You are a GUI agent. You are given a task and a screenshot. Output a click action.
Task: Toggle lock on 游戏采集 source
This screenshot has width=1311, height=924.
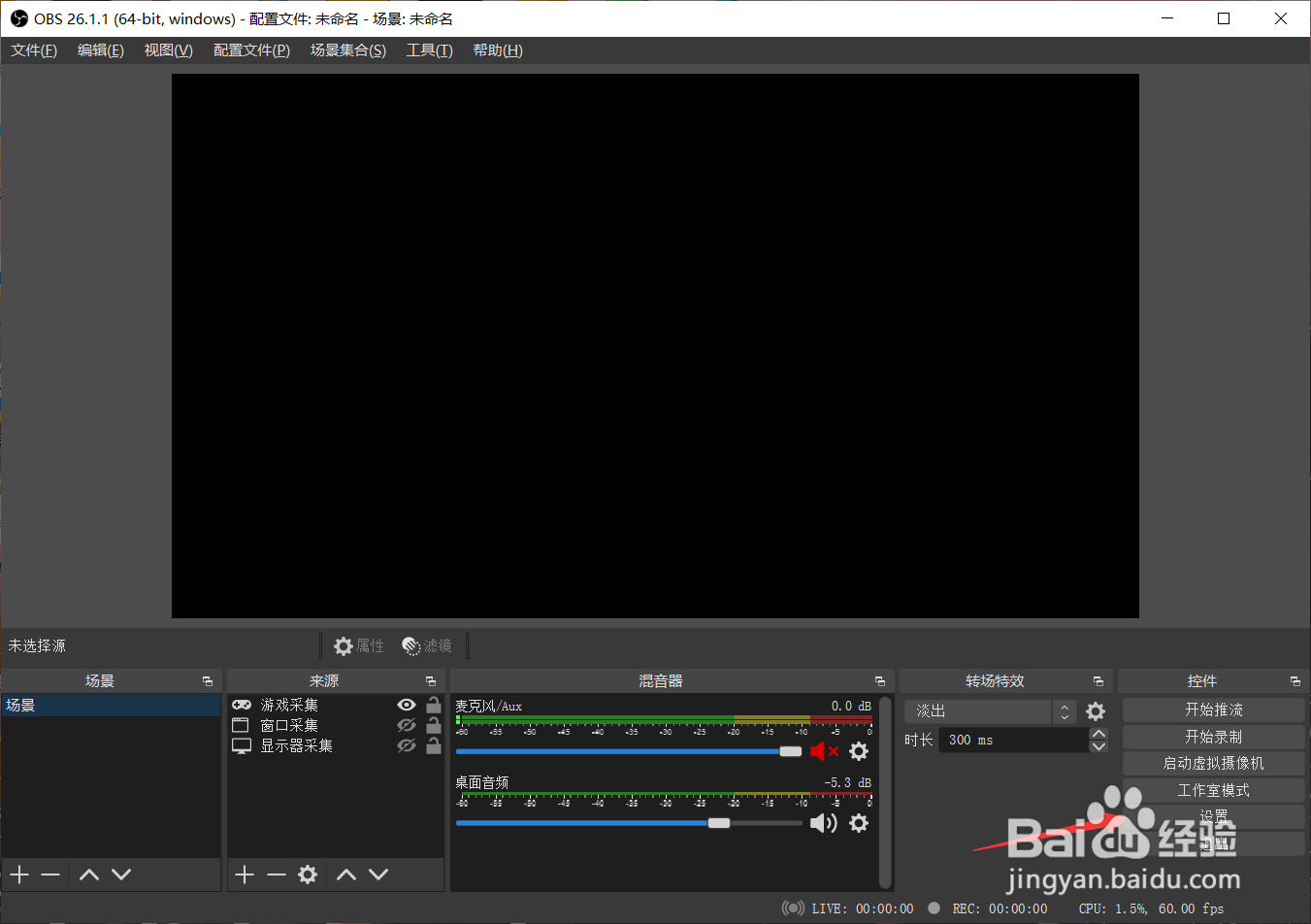click(x=434, y=705)
